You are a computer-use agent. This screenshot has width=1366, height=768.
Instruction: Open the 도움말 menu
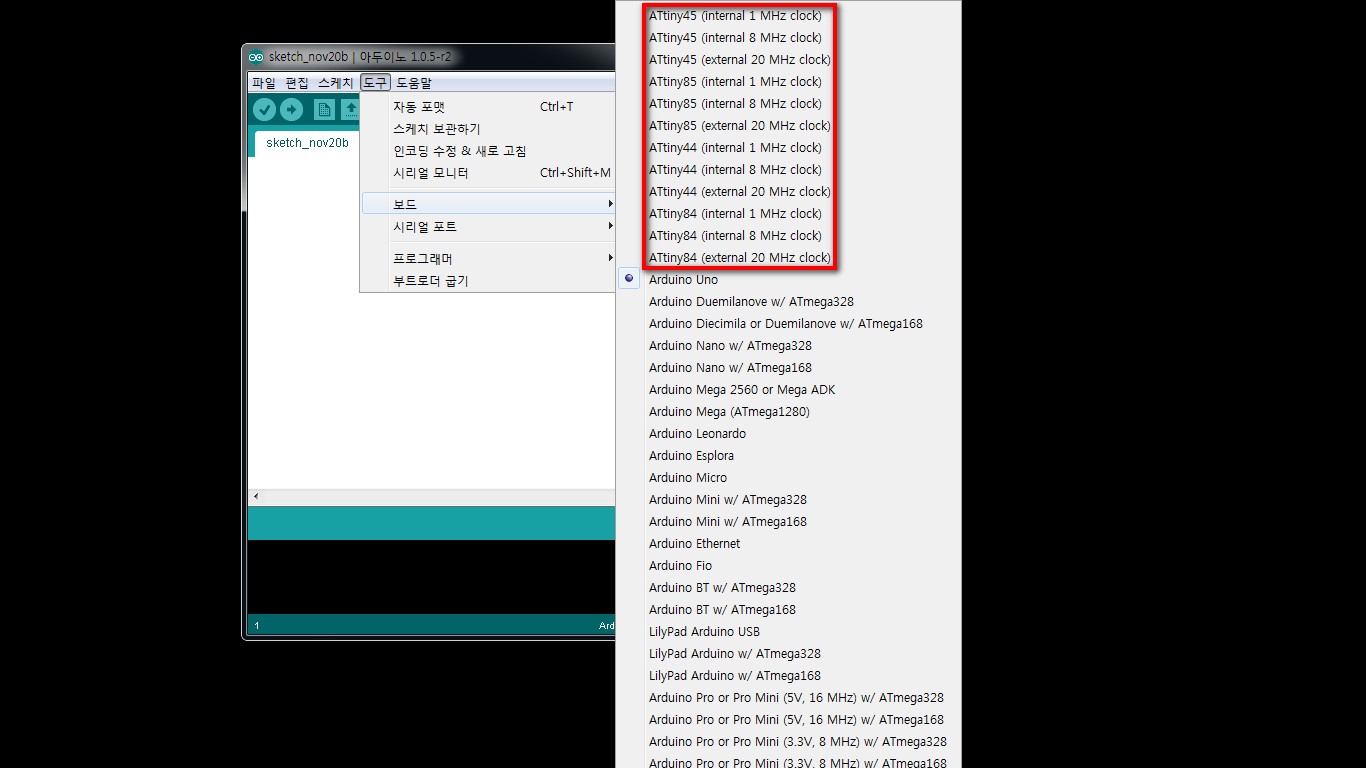(414, 83)
